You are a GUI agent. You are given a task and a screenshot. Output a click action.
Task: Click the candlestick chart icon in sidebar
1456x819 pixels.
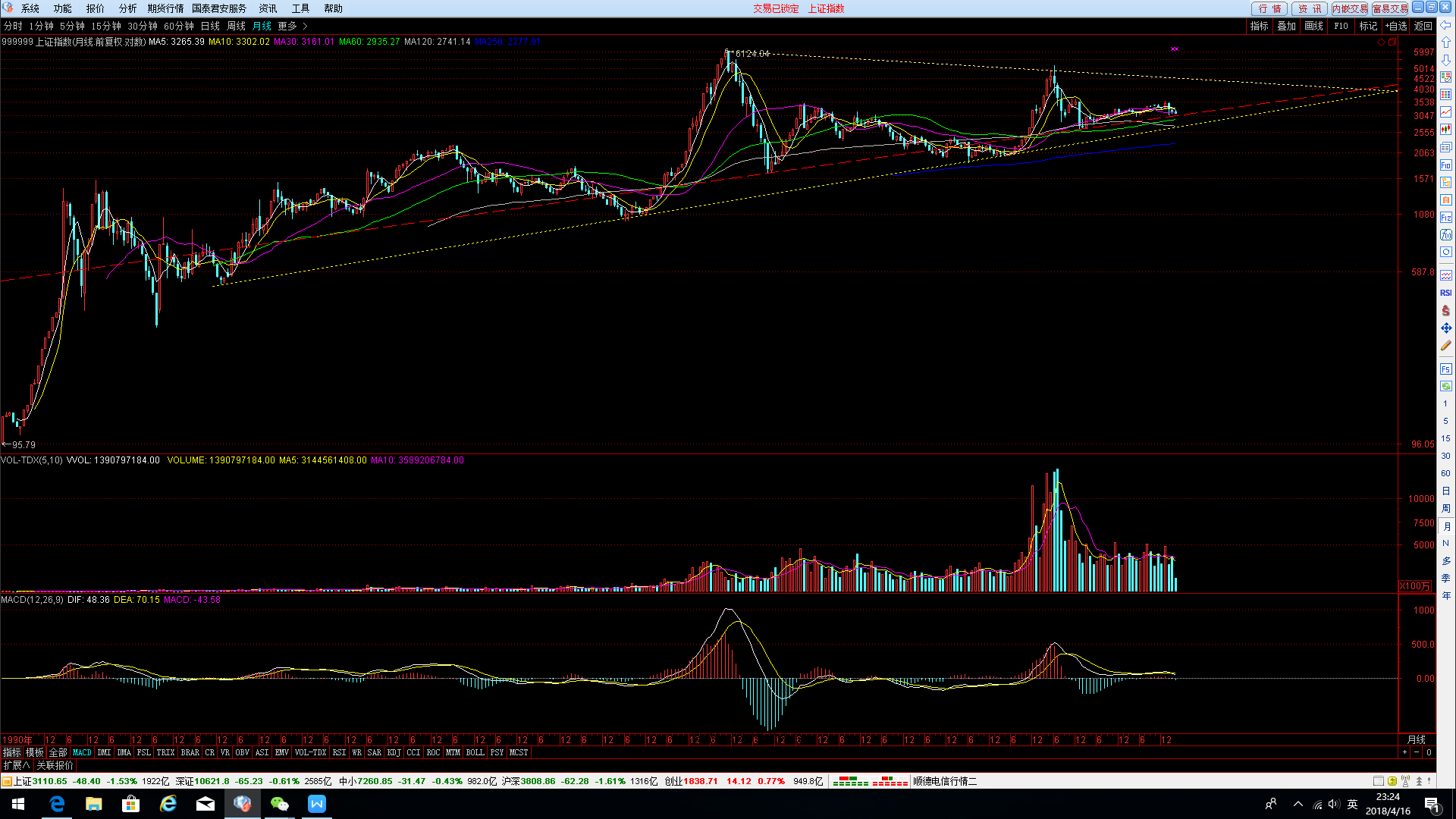(x=1445, y=130)
